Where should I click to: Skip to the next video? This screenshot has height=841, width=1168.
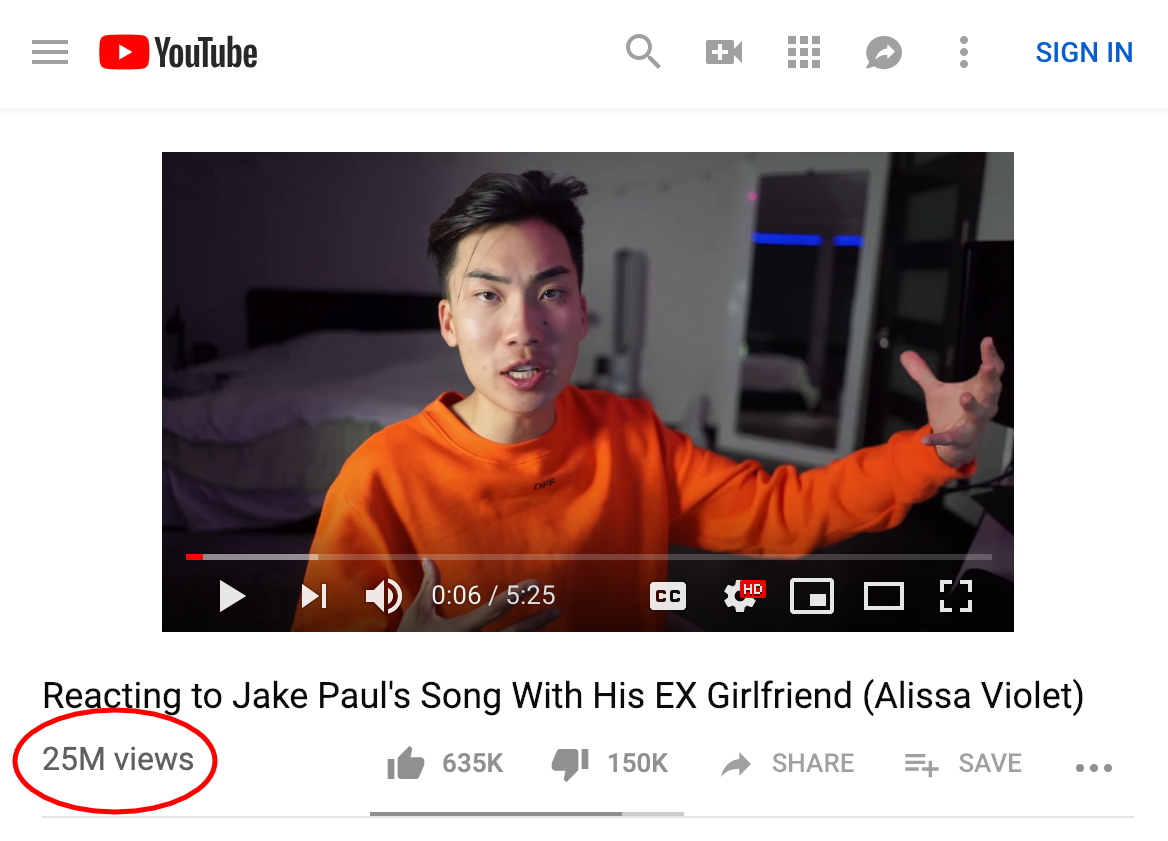[314, 596]
